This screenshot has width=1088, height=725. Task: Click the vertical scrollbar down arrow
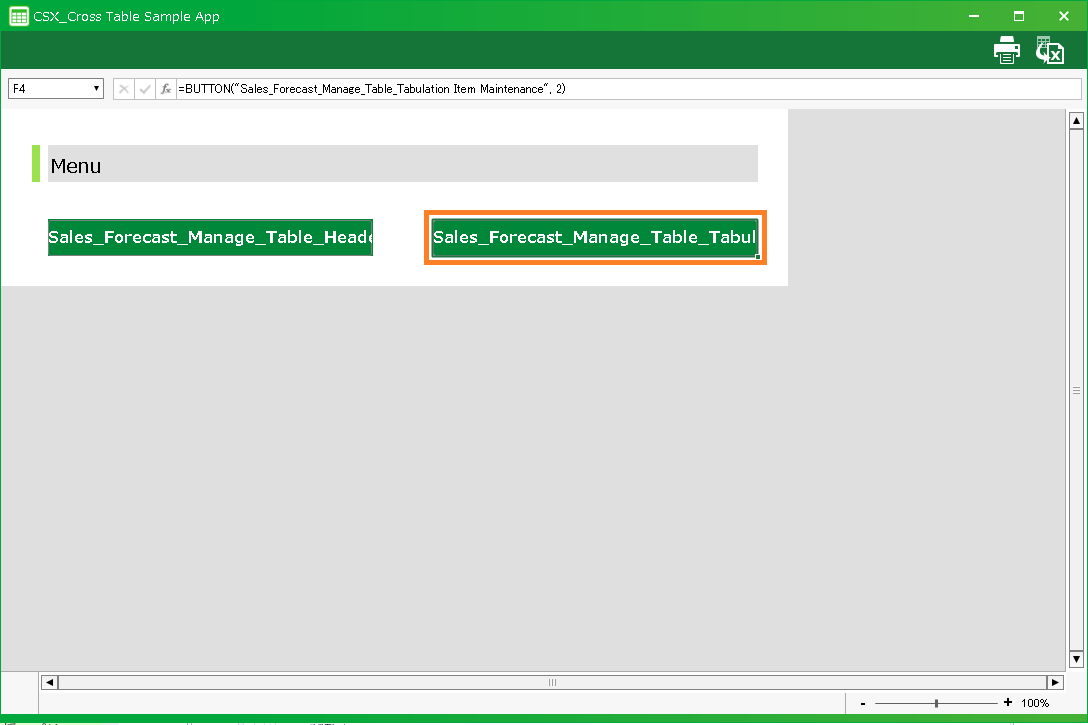click(x=1077, y=659)
